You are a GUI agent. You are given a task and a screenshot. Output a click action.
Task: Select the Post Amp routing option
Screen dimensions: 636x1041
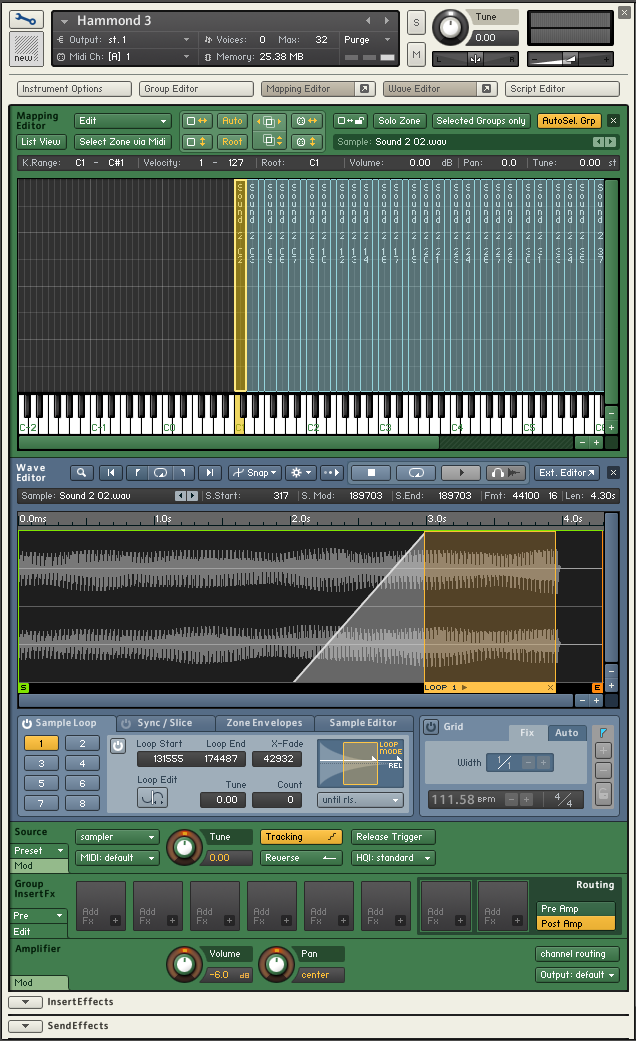coord(576,923)
